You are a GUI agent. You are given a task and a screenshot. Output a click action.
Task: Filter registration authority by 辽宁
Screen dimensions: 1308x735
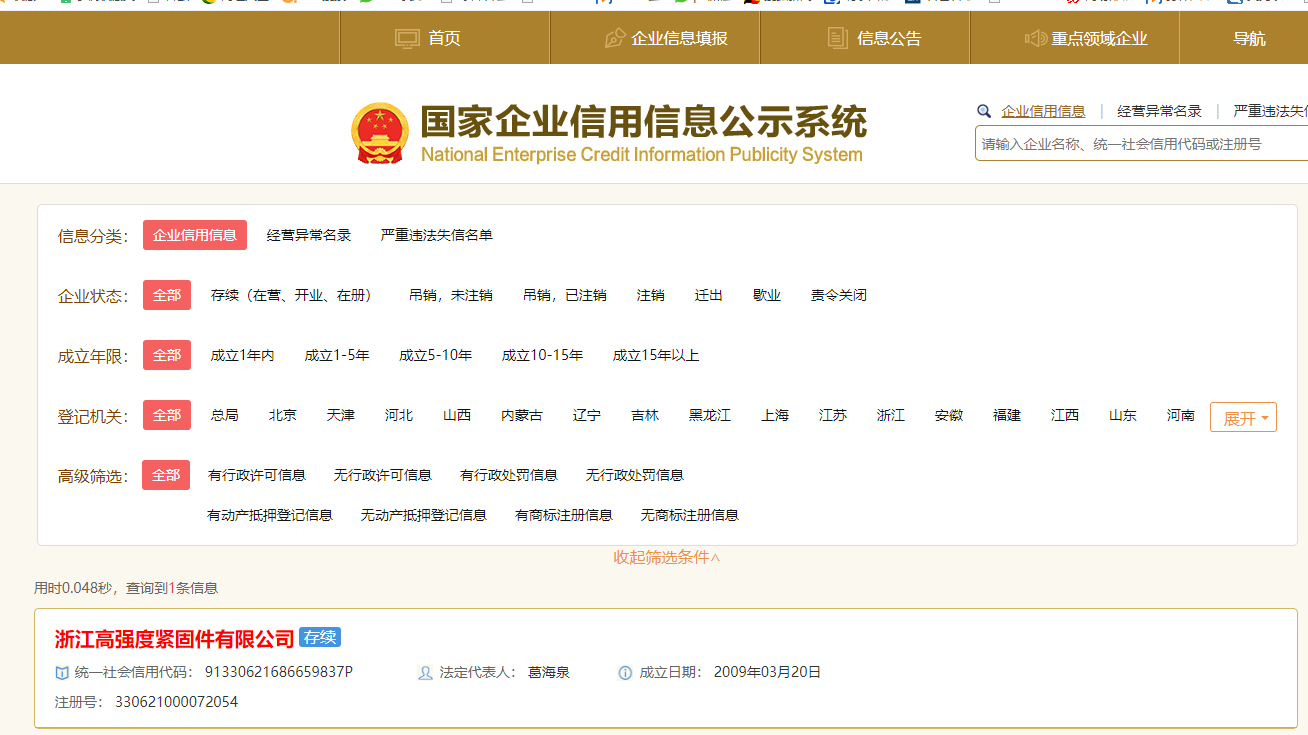pos(587,415)
